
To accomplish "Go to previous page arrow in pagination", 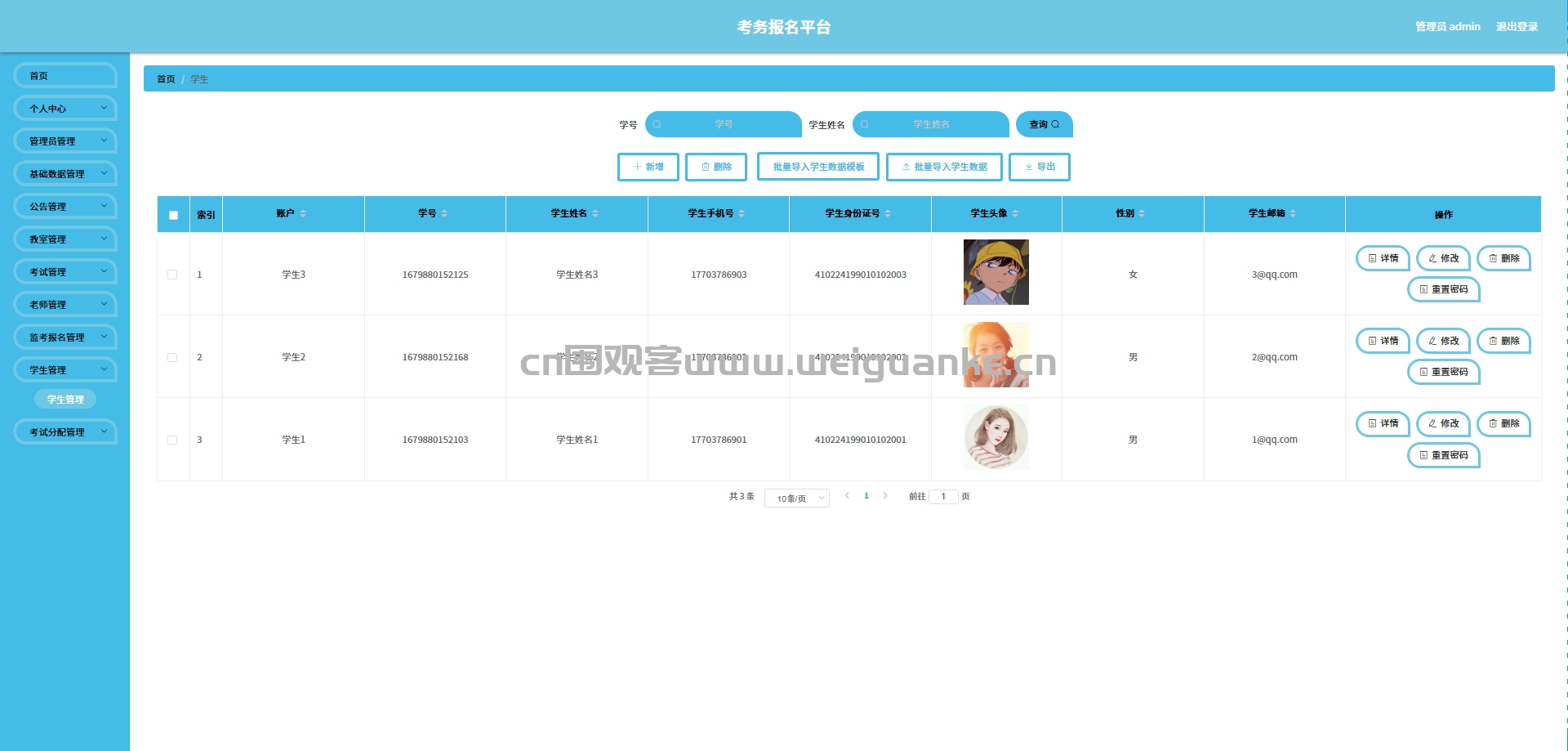I will (x=847, y=496).
